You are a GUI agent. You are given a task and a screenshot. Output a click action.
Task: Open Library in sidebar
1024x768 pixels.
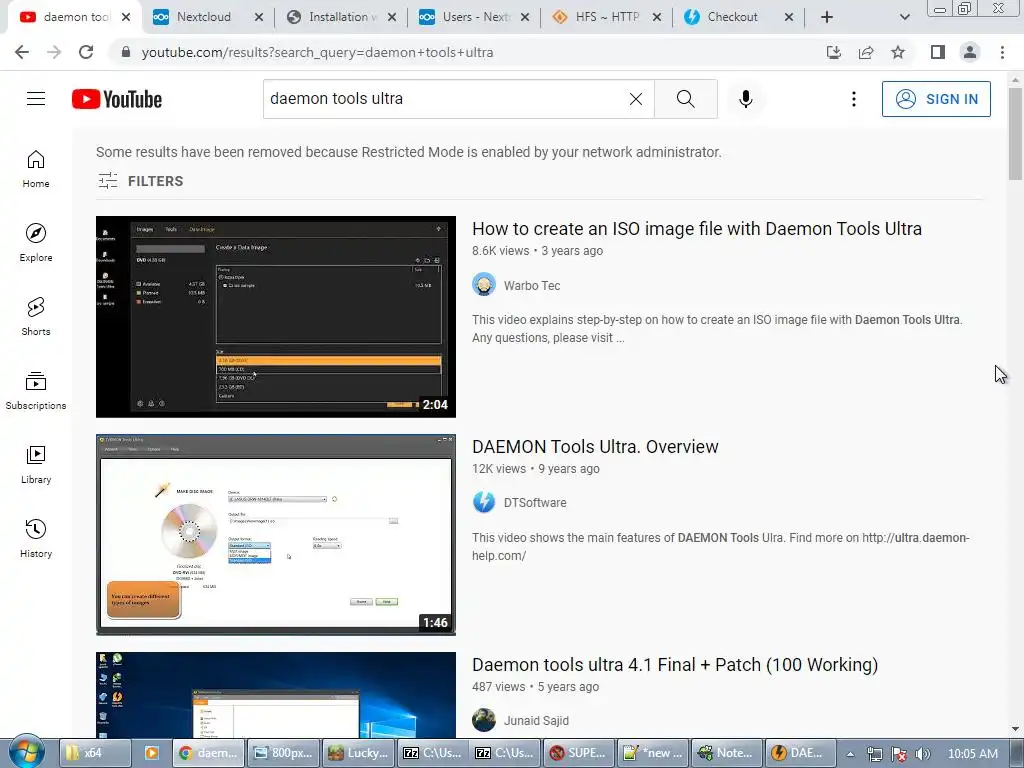[36, 464]
